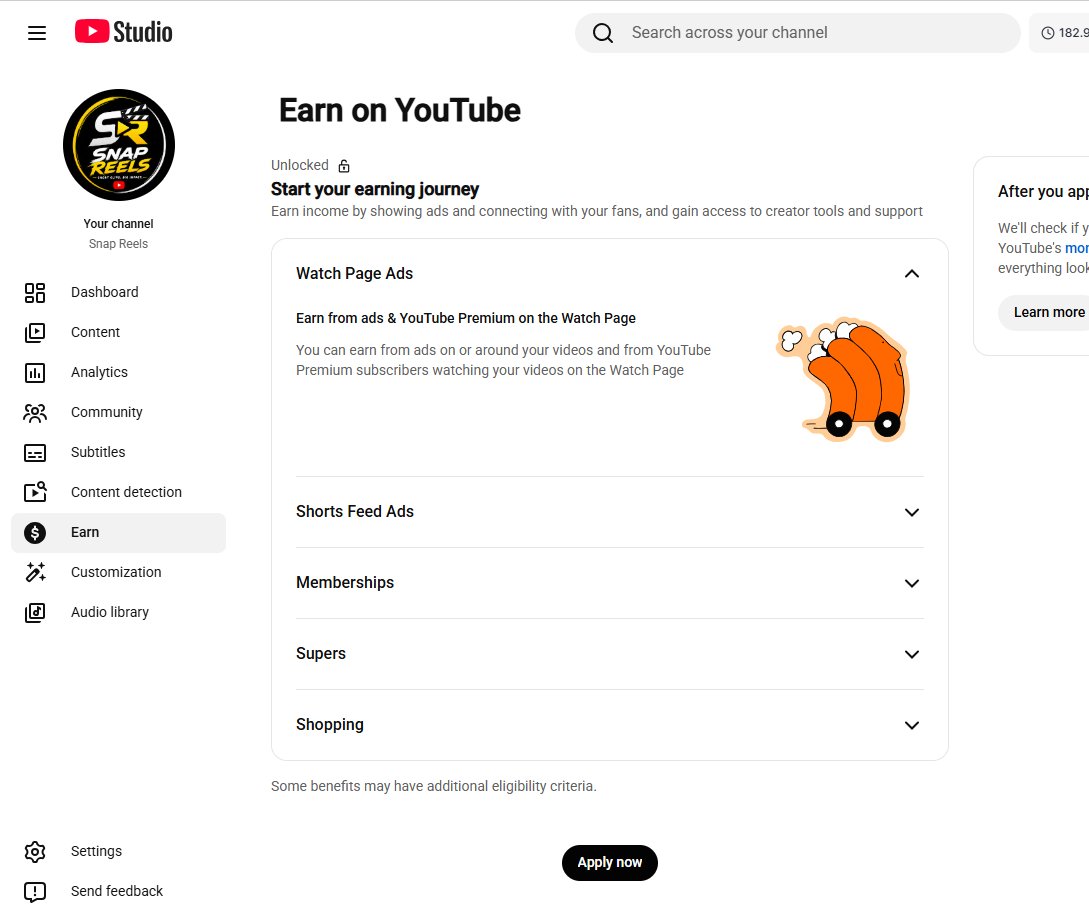Click the Apply now button

pos(610,863)
